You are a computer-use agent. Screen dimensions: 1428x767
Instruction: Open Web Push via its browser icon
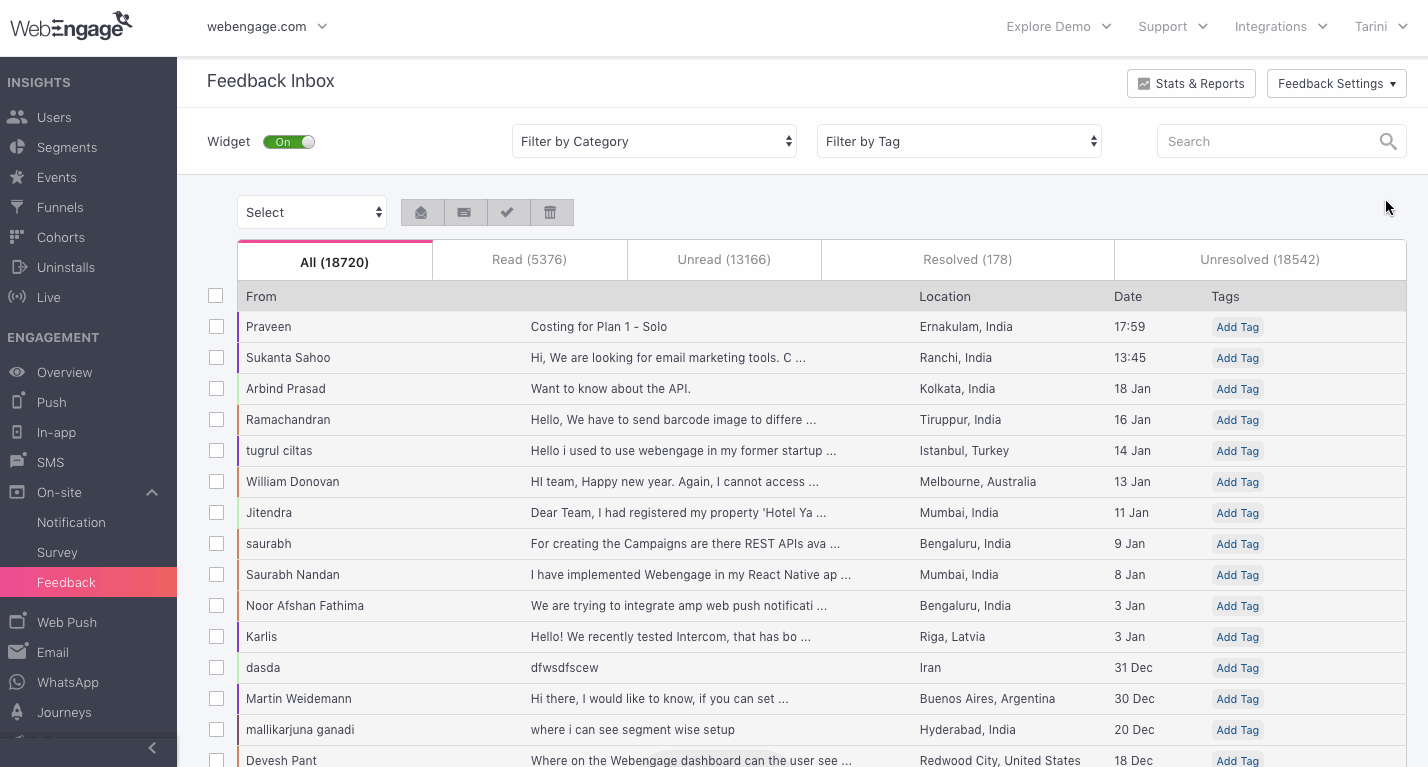(x=17, y=621)
